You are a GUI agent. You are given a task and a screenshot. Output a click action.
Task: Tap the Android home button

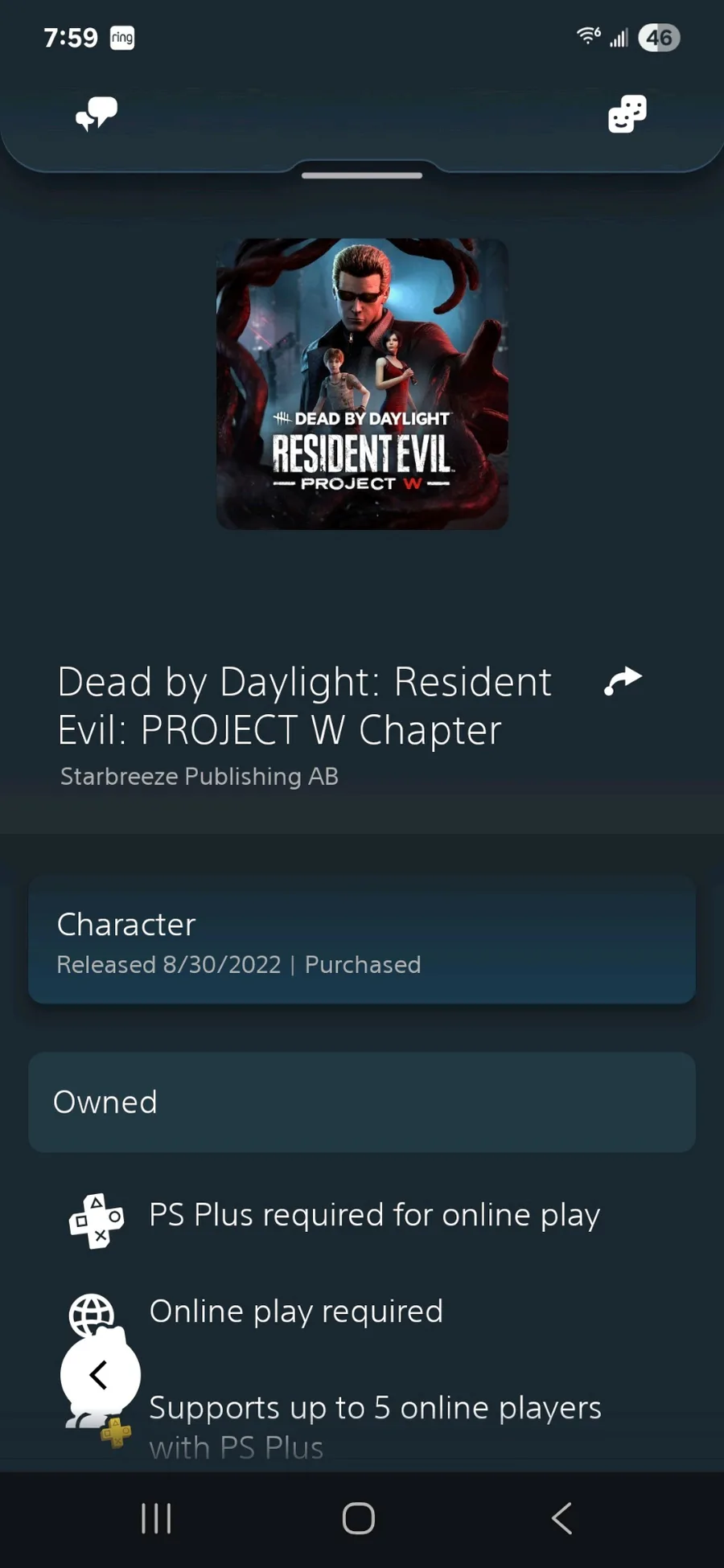(x=359, y=1519)
